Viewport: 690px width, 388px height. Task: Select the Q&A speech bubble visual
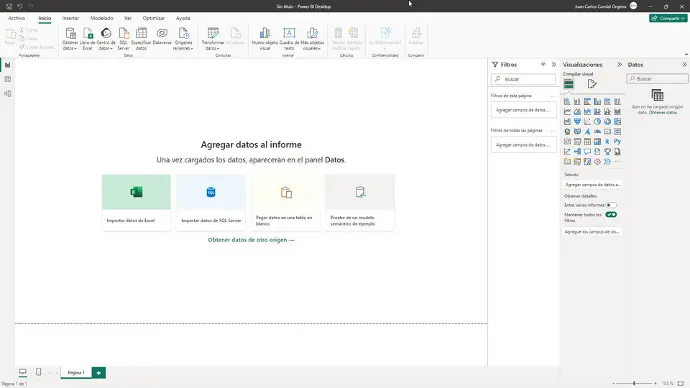587,152
